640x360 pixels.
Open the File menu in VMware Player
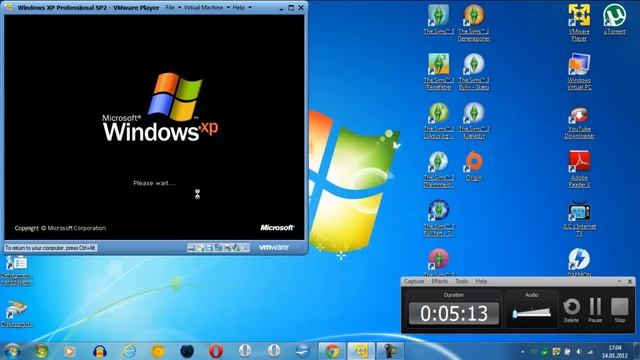point(173,7)
